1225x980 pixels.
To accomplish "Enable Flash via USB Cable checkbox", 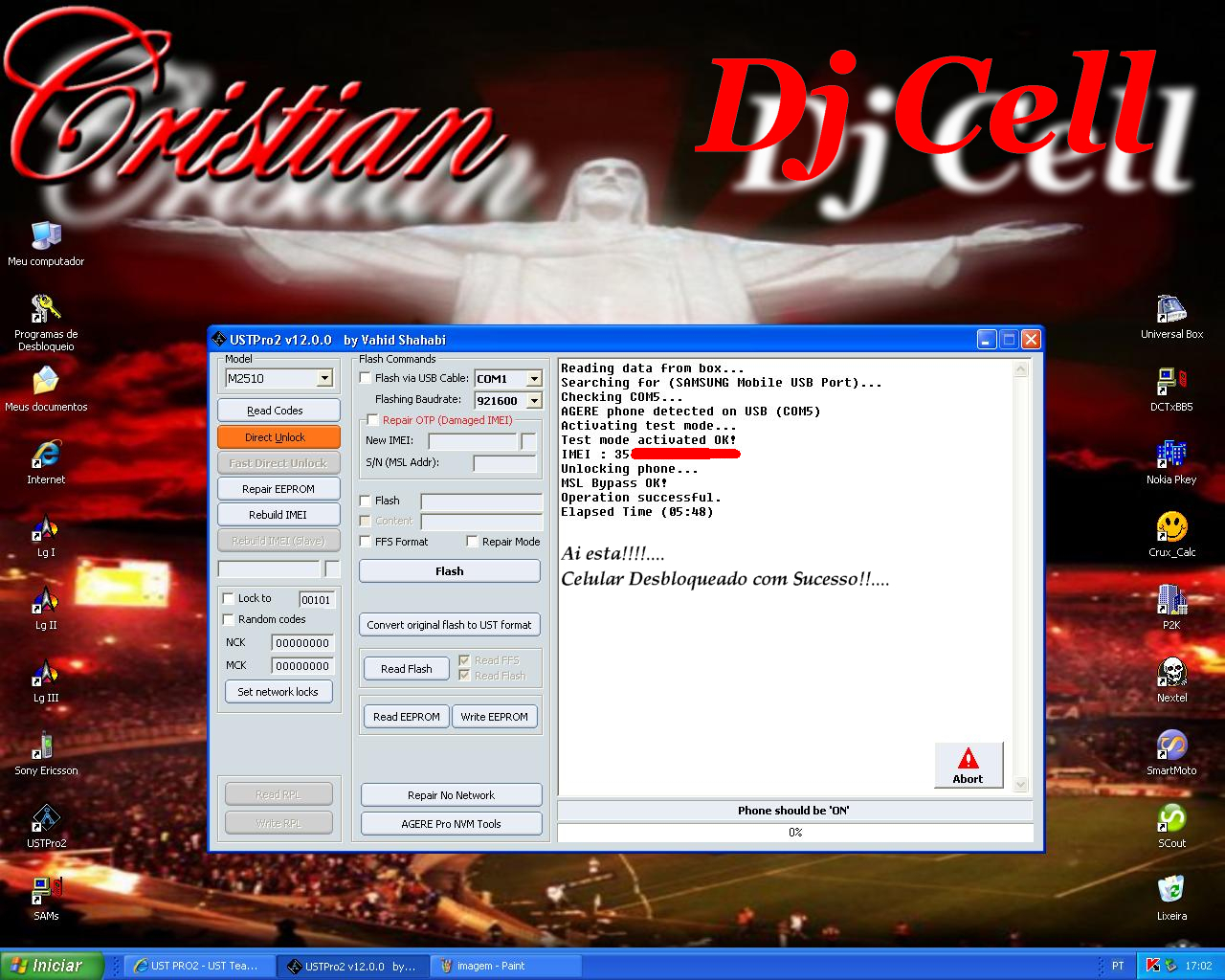I will coord(366,378).
